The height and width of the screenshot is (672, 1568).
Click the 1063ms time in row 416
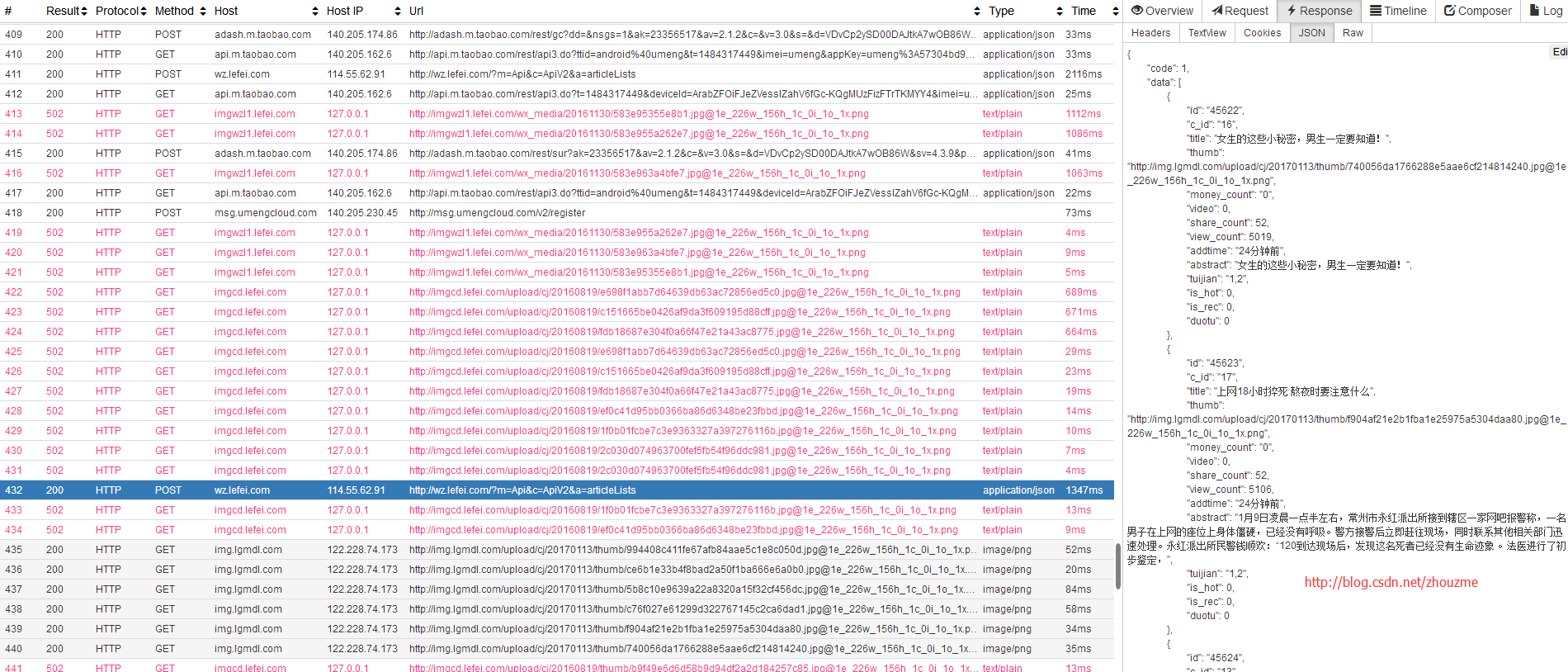click(1084, 173)
